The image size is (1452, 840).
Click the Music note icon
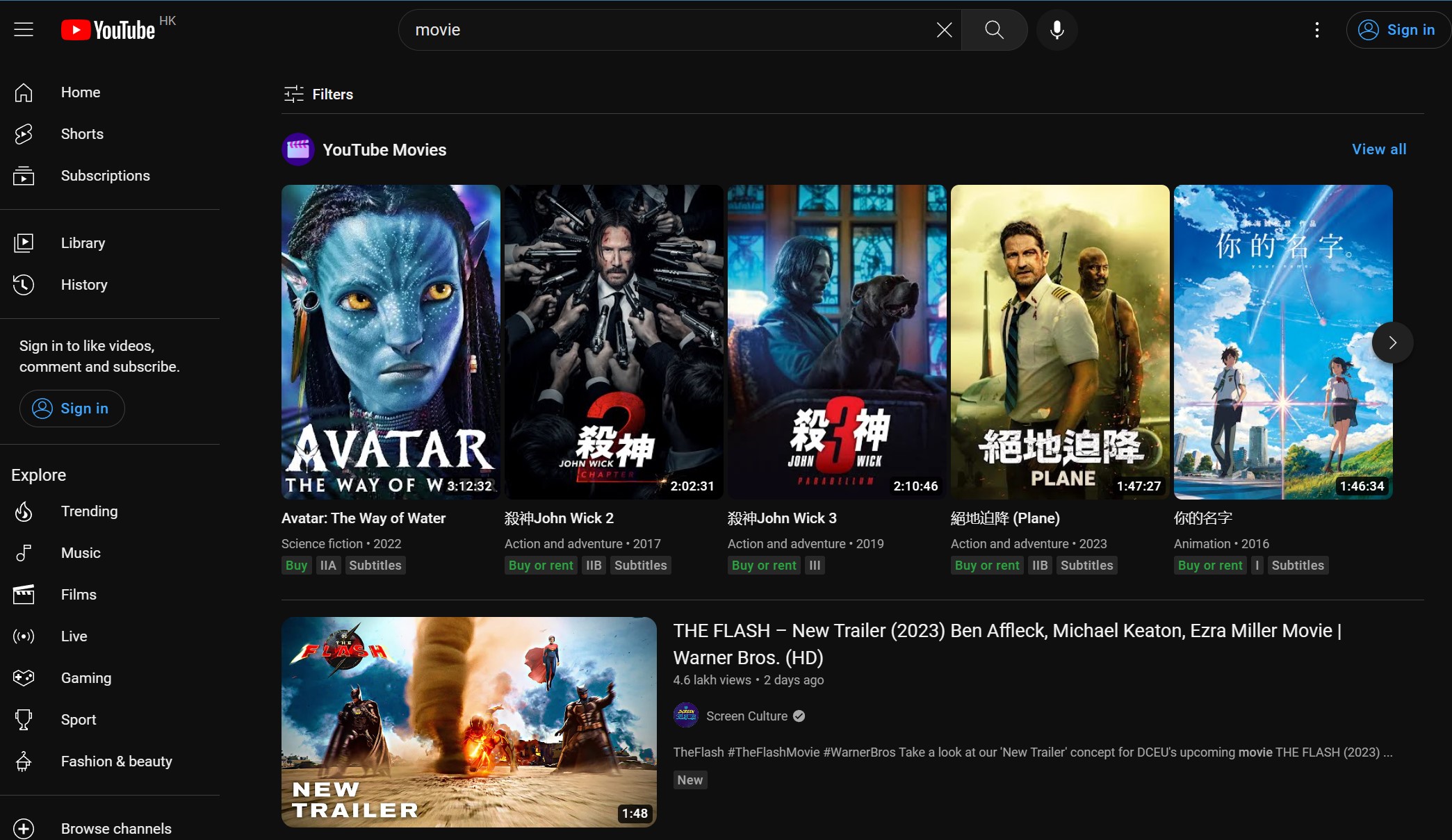point(24,553)
